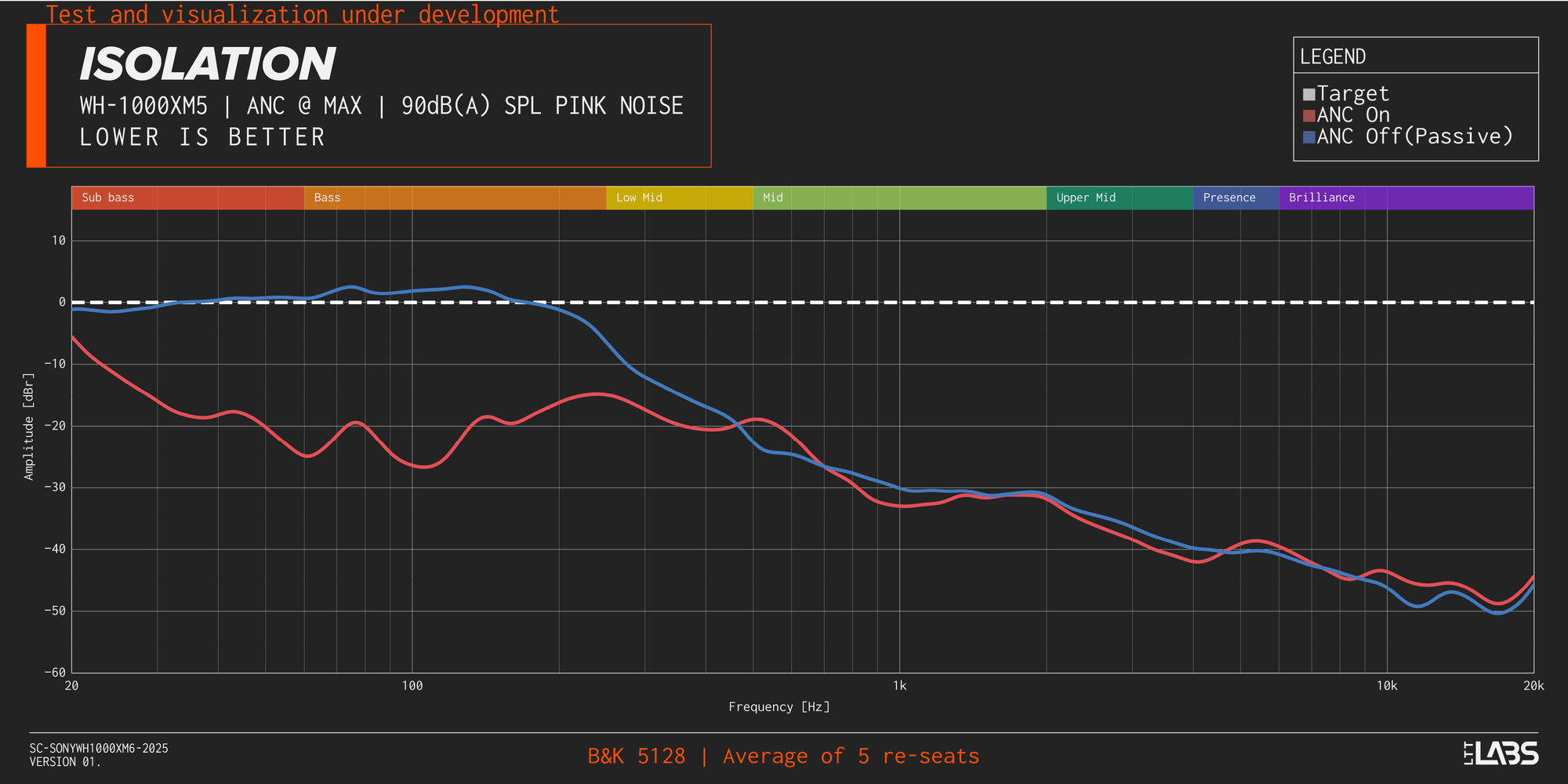Click the LEGEND header text

1333,57
